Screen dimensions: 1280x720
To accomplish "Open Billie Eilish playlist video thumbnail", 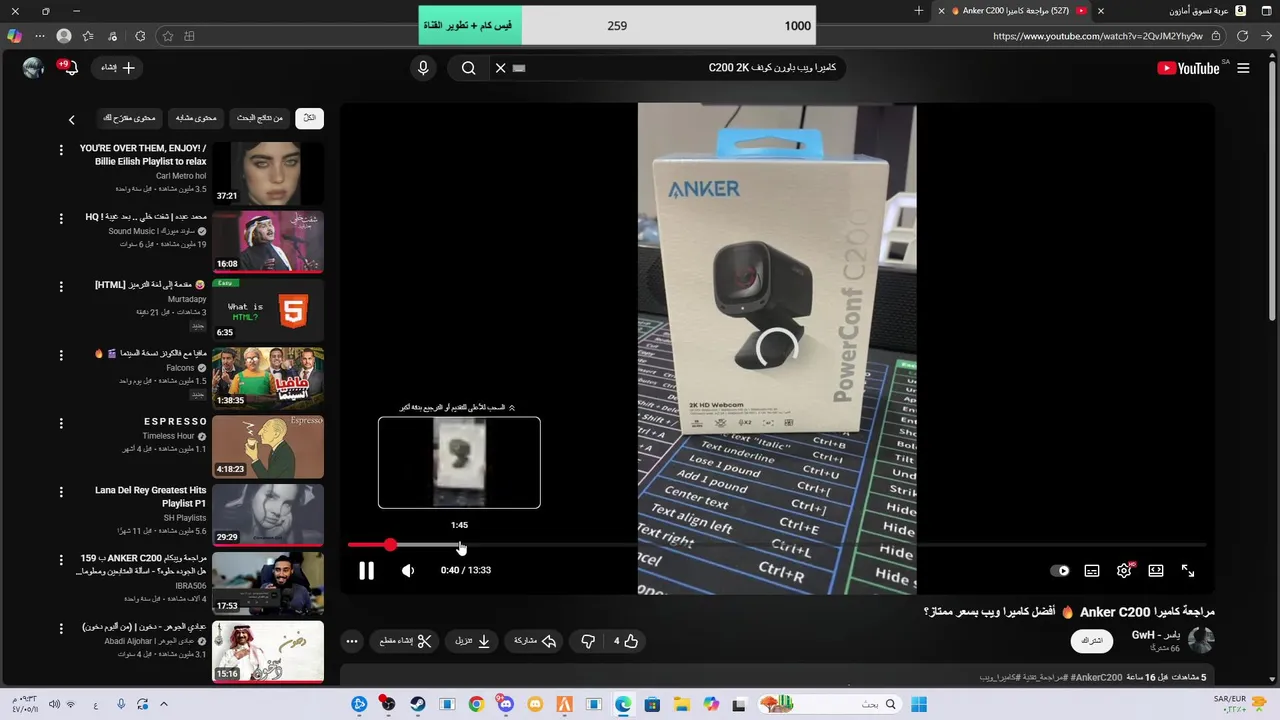I will click(268, 174).
